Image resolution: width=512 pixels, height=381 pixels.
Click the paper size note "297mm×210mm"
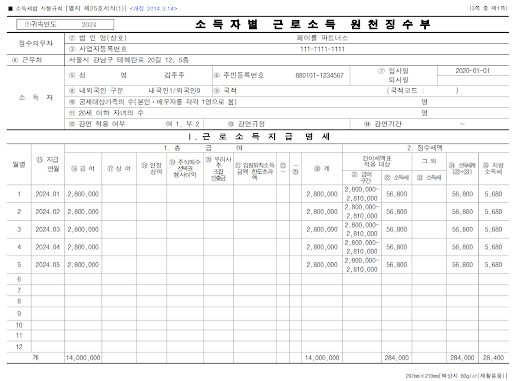tap(422, 376)
